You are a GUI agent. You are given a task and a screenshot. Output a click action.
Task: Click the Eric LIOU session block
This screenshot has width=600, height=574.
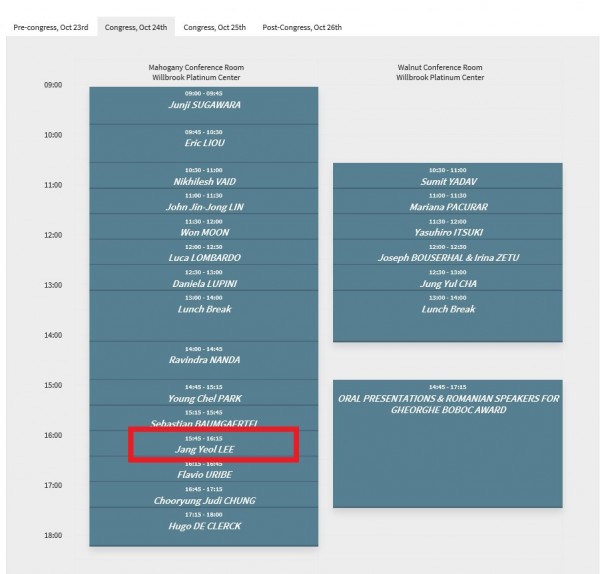[204, 142]
